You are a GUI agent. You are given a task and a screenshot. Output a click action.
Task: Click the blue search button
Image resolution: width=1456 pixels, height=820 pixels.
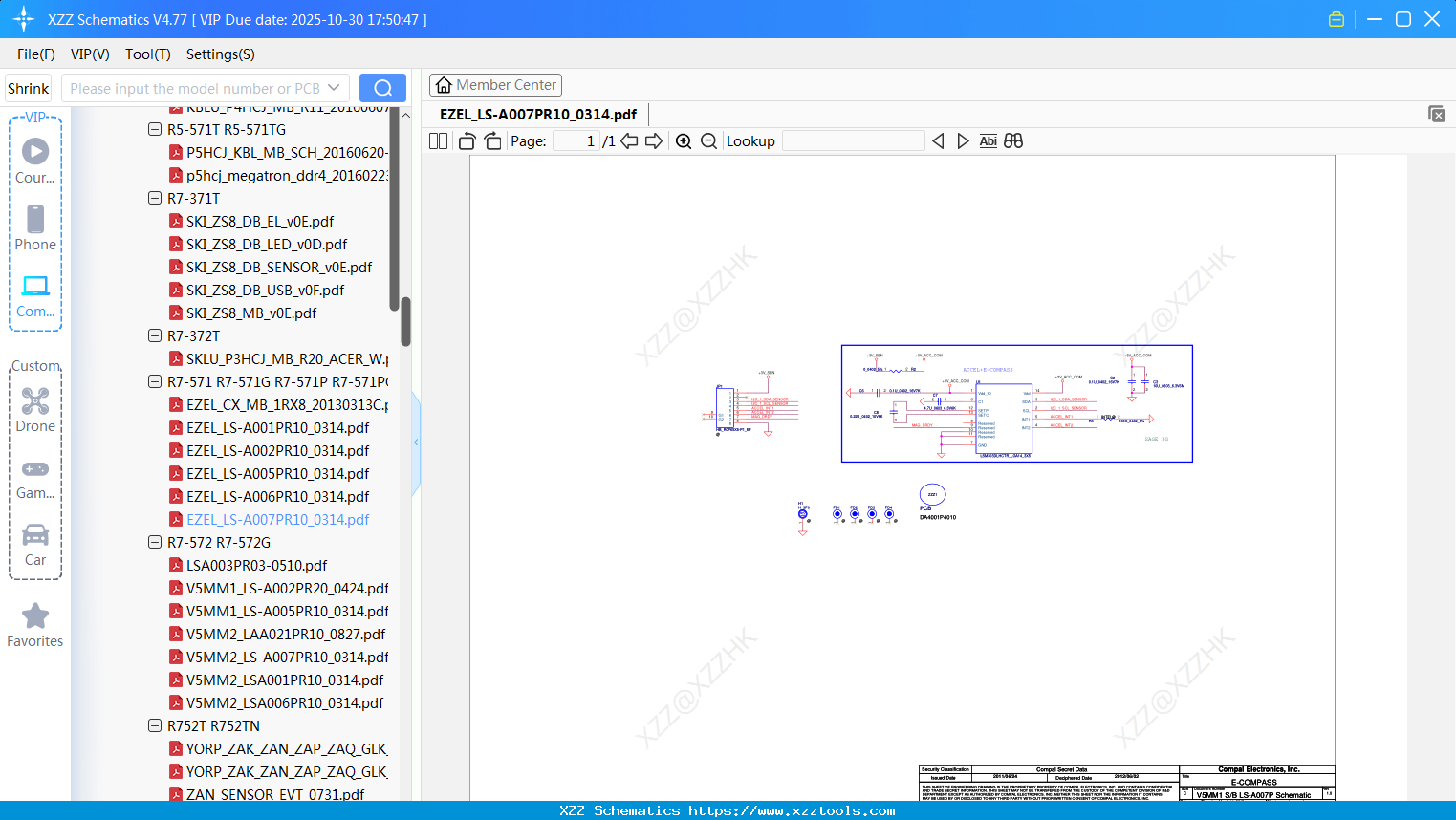point(382,88)
